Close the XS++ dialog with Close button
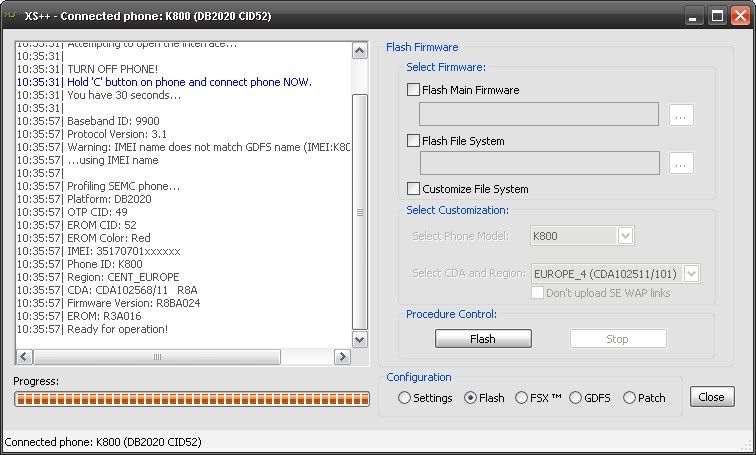The width and height of the screenshot is (756, 455). point(712,397)
